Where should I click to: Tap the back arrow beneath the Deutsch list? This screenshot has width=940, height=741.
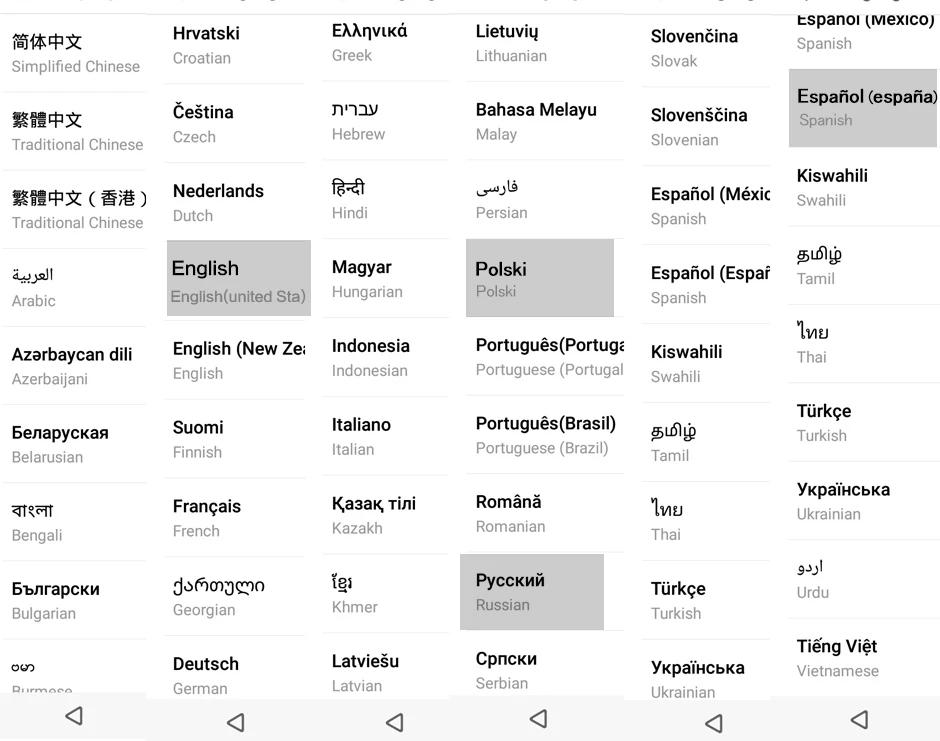point(236,722)
